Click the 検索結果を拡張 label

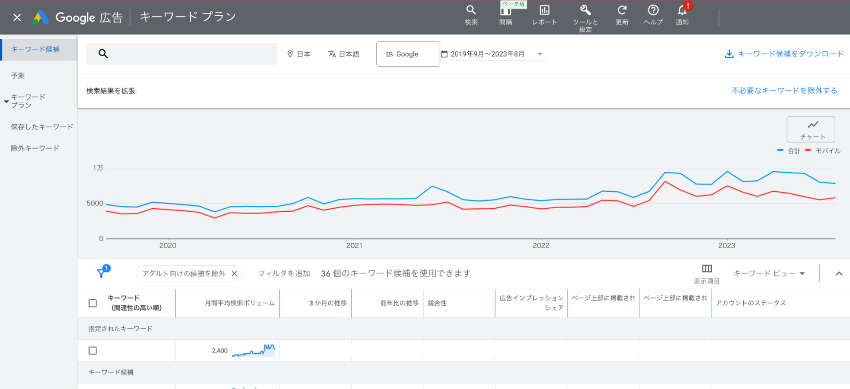111,90
